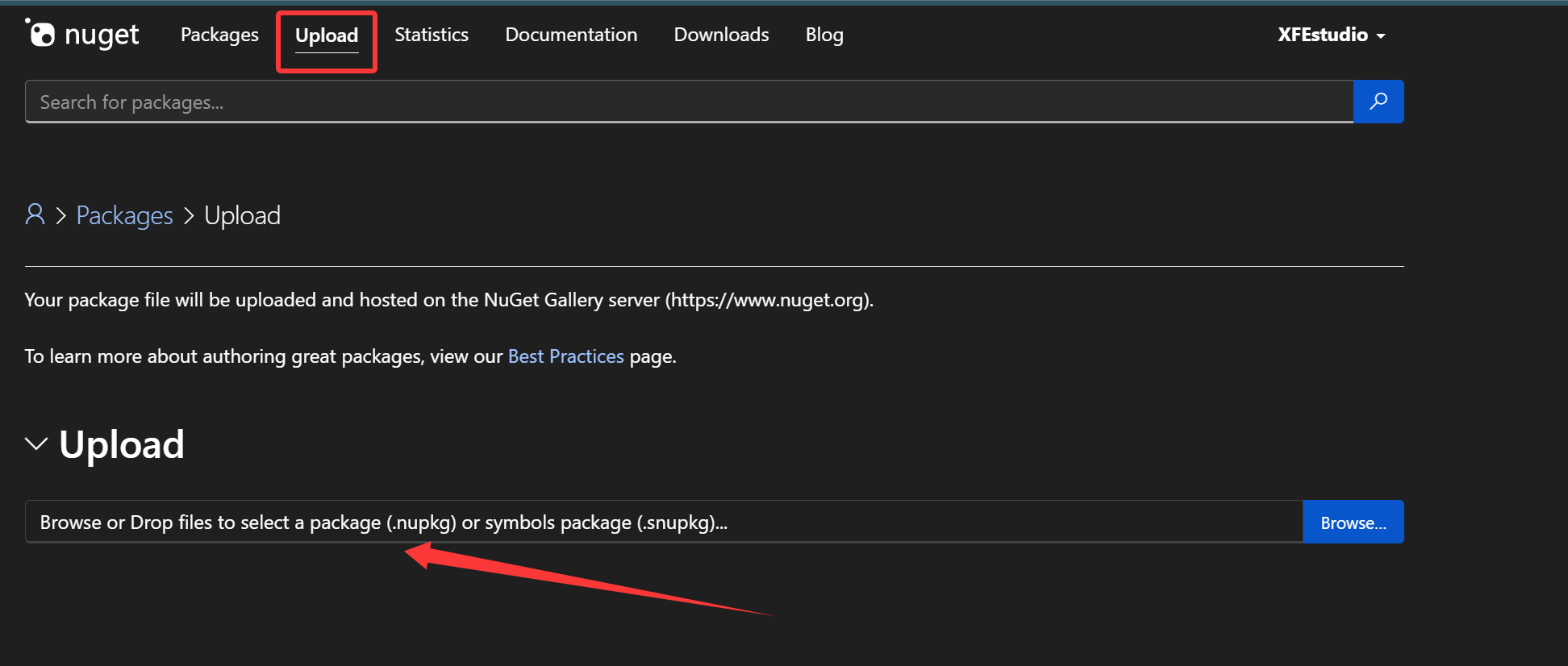Navigate to the Downloads page

(x=721, y=35)
